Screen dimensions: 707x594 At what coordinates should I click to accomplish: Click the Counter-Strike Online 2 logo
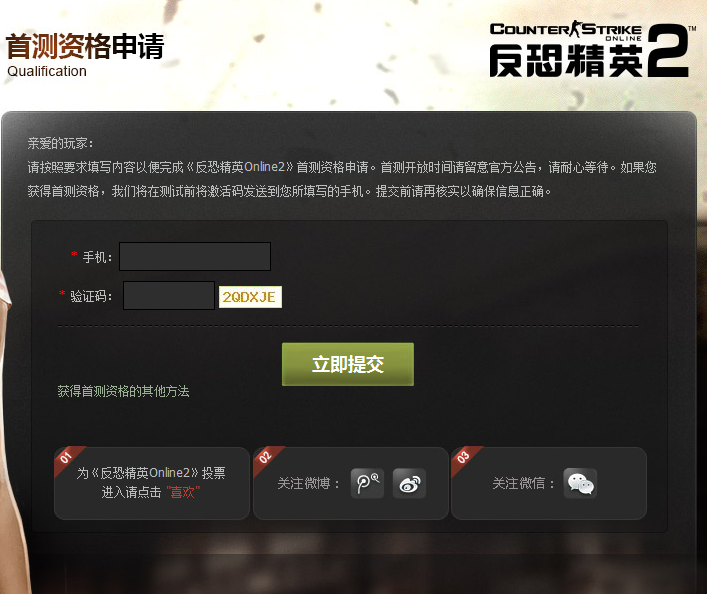pos(592,50)
